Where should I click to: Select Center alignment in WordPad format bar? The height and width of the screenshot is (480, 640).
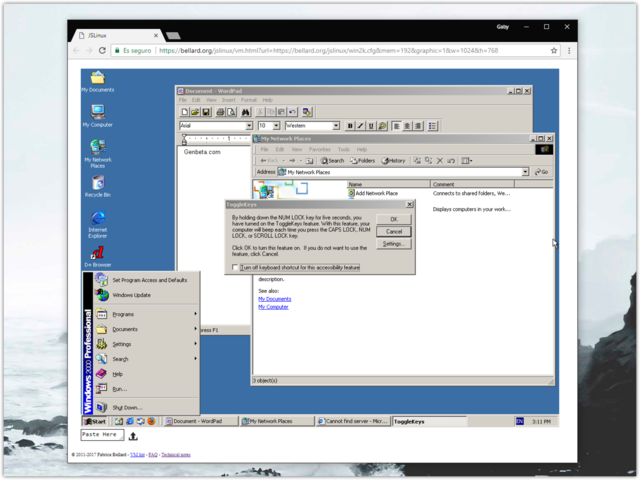[407, 126]
